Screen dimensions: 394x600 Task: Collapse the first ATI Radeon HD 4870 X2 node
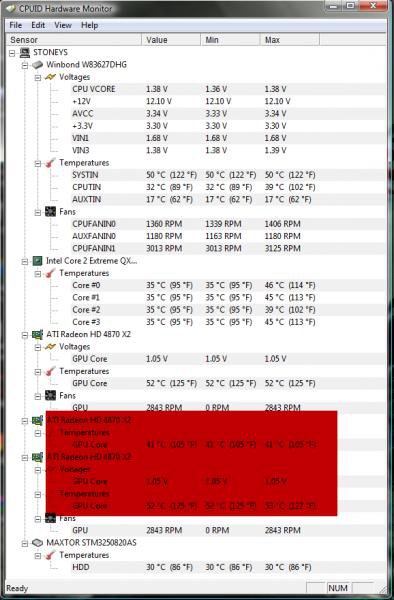click(x=25, y=335)
